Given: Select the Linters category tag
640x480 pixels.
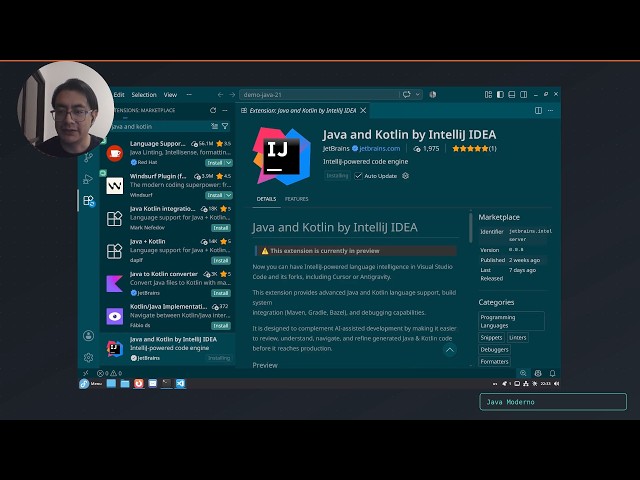Looking at the screenshot, I should pyautogui.click(x=518, y=338).
